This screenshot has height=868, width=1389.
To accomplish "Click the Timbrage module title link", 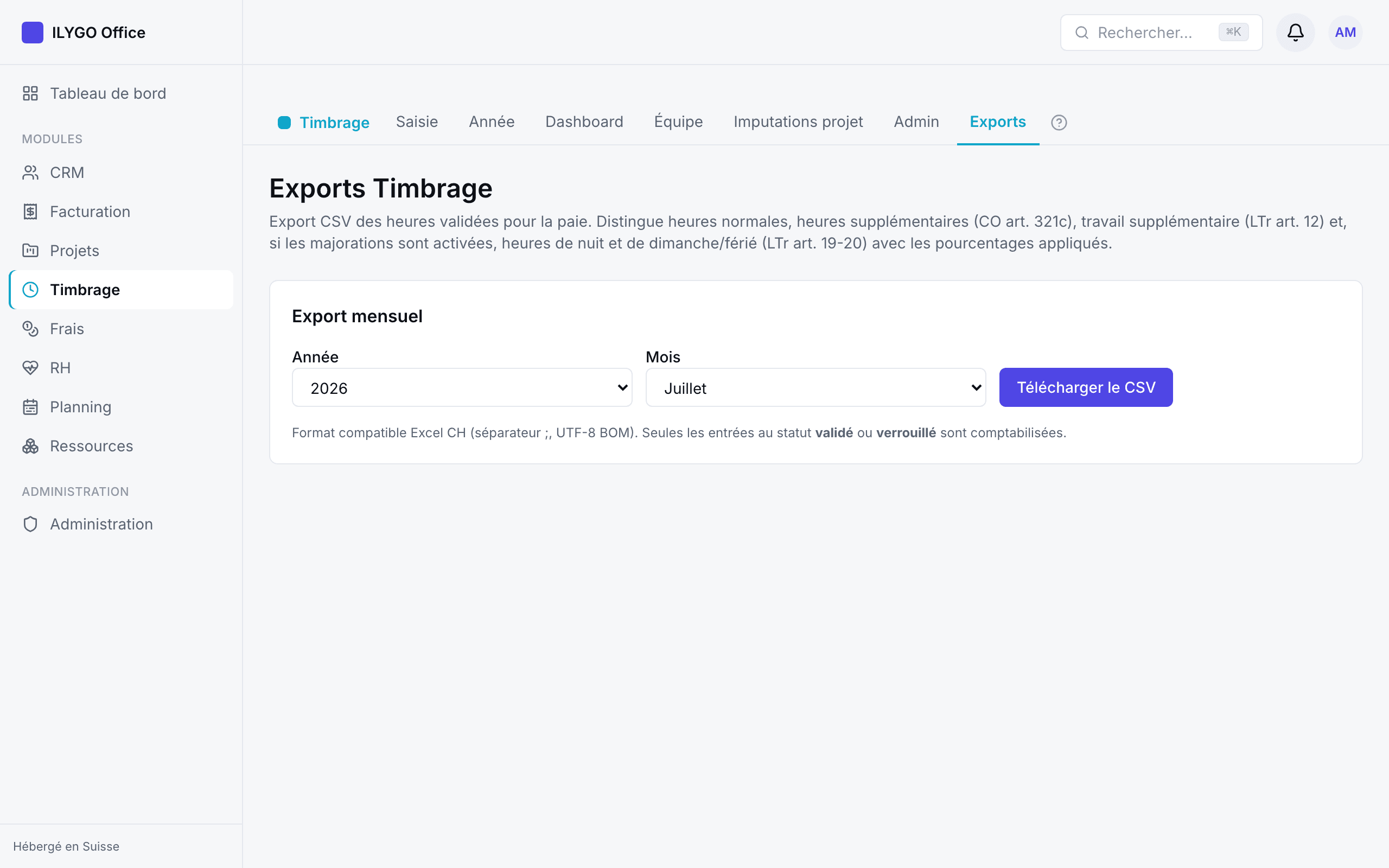I will [334, 122].
